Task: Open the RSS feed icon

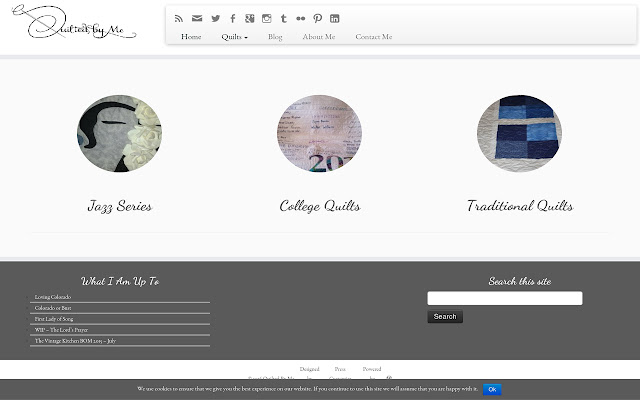Action: pos(179,18)
